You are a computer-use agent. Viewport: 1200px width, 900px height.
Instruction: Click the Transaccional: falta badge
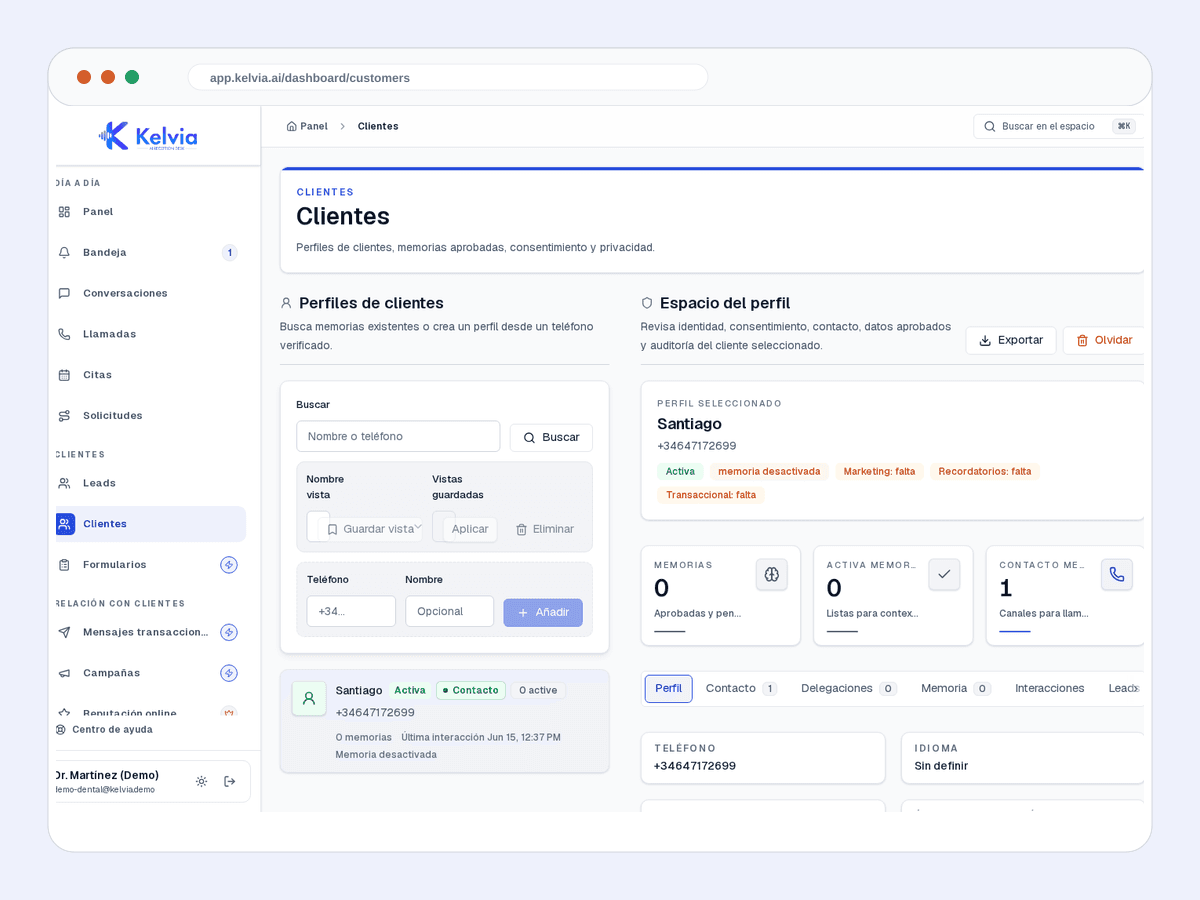pos(711,495)
